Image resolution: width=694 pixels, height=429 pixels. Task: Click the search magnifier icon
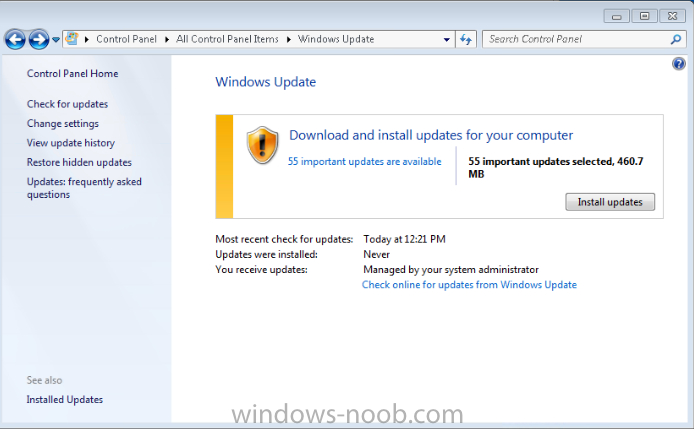click(x=676, y=39)
